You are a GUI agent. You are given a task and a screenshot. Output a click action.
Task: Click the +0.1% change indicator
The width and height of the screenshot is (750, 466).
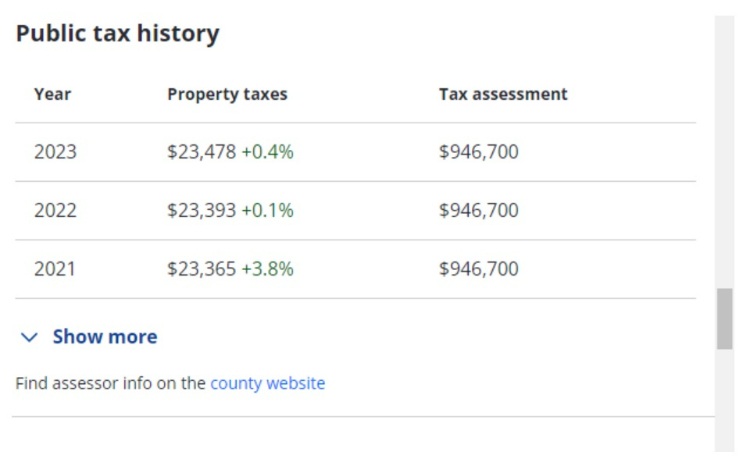(x=267, y=211)
